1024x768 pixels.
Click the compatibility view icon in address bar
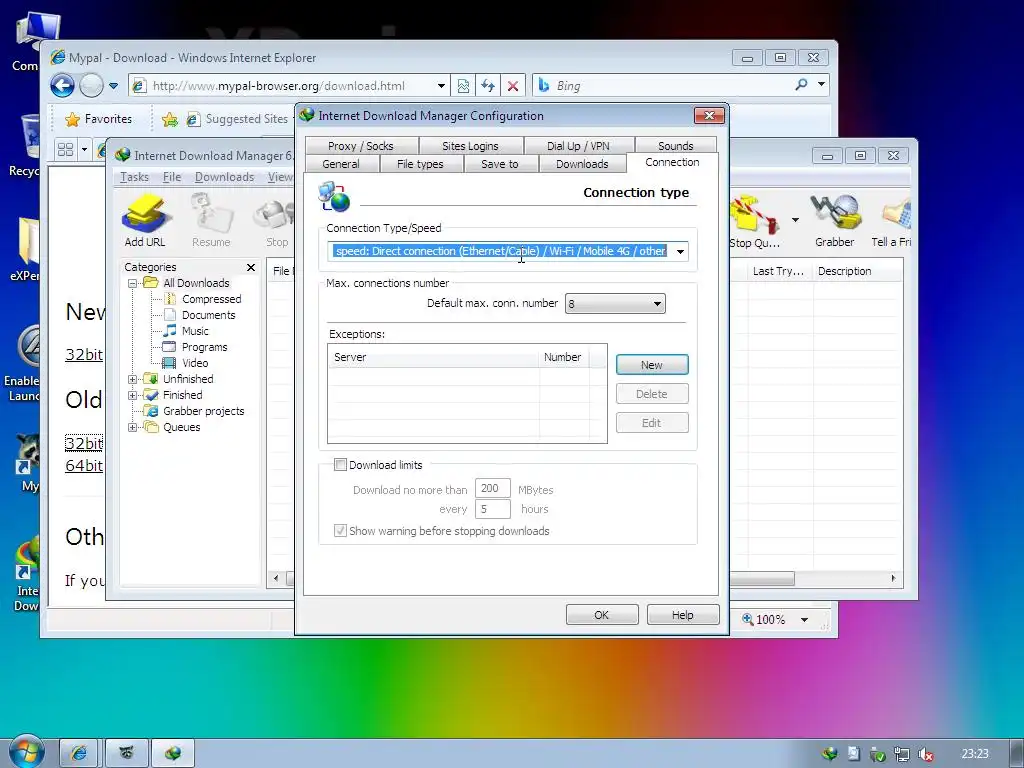[x=463, y=86]
